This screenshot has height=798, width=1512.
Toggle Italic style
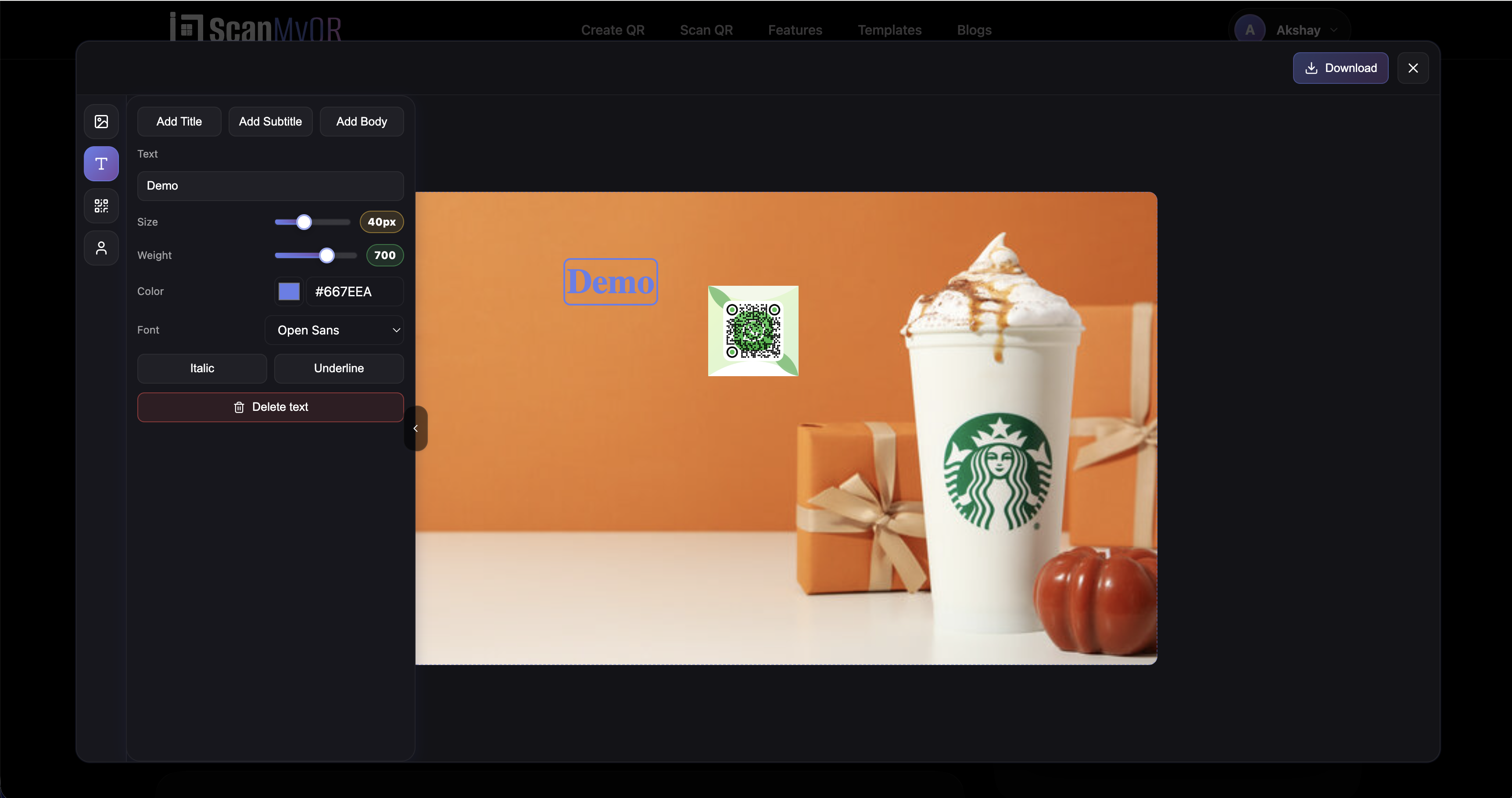[x=202, y=369]
